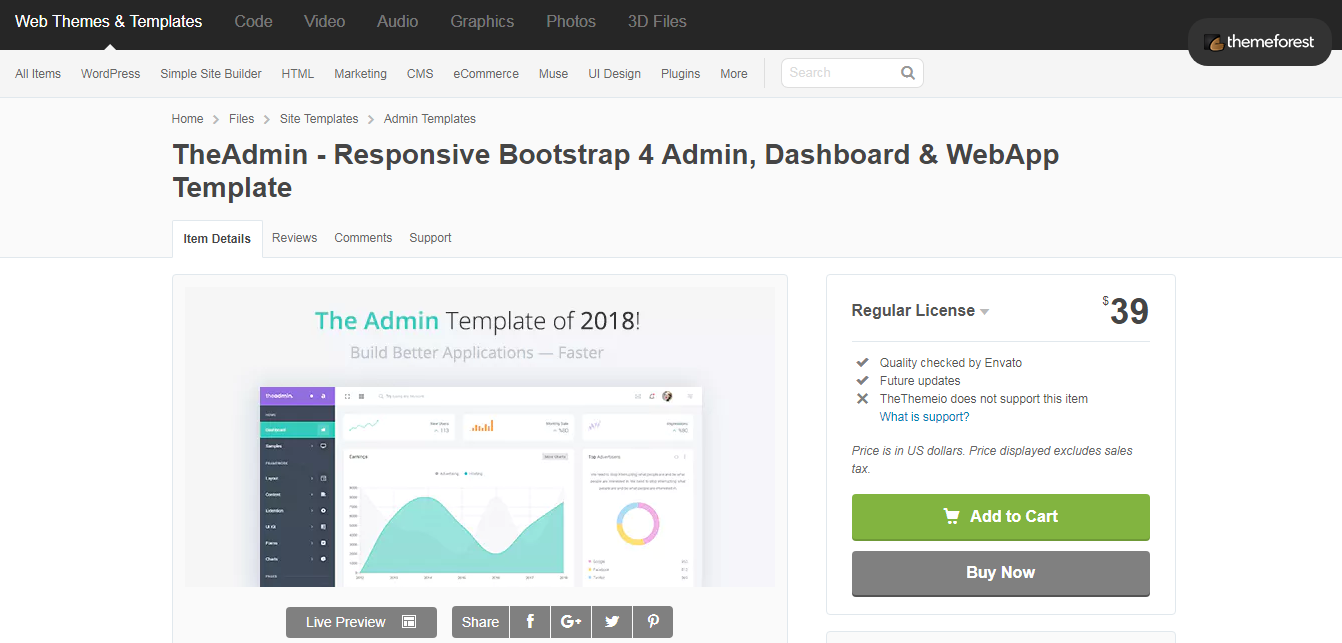Open the Video category

click(325, 21)
